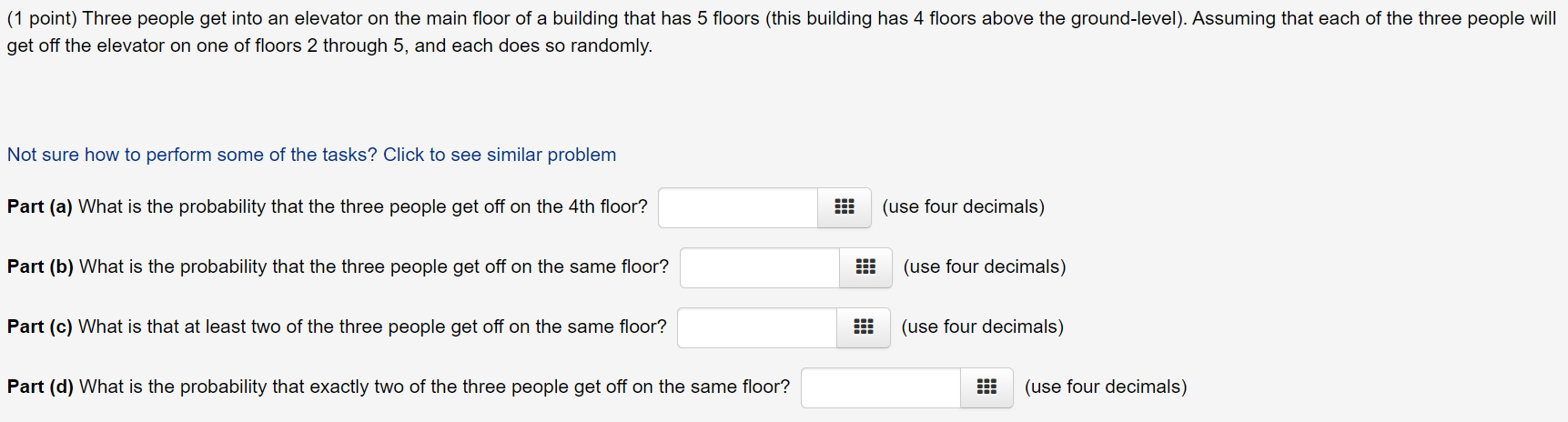Image resolution: width=1568 pixels, height=422 pixels.
Task: Focus the Part (c) at least two answer field
Action: pos(757,327)
